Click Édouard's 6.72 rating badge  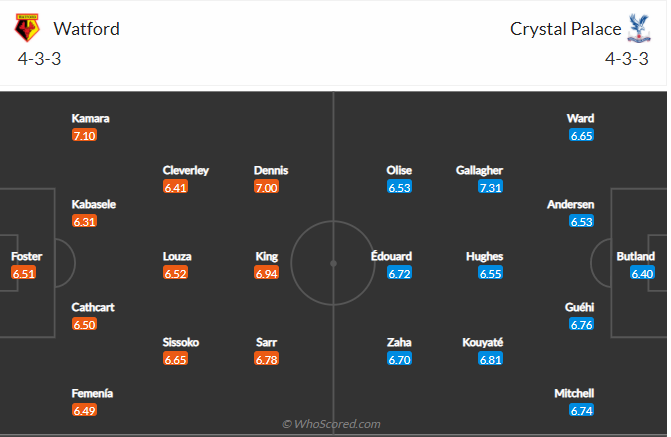click(x=399, y=273)
